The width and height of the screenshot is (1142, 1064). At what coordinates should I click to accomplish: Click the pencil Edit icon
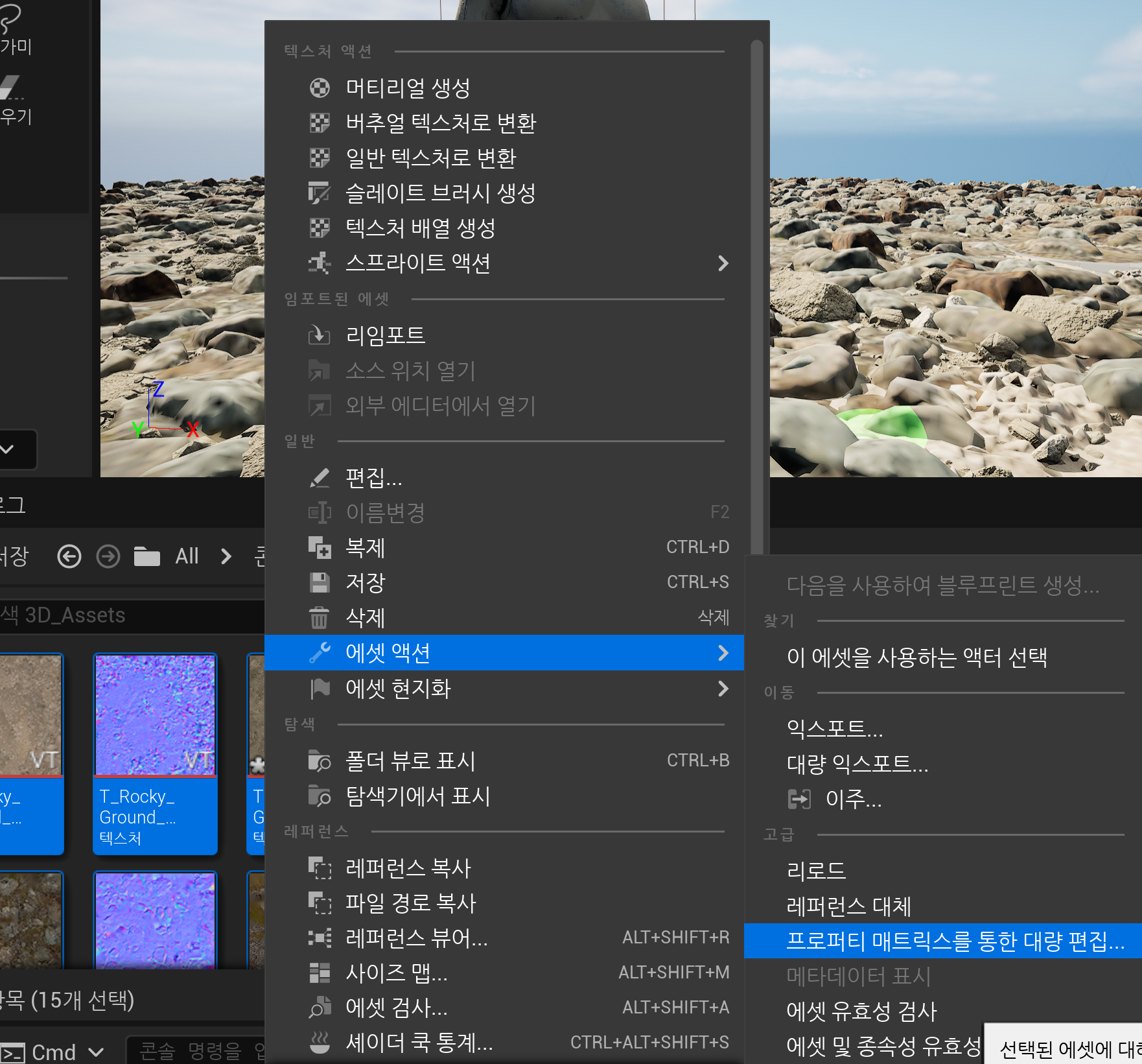tap(320, 478)
